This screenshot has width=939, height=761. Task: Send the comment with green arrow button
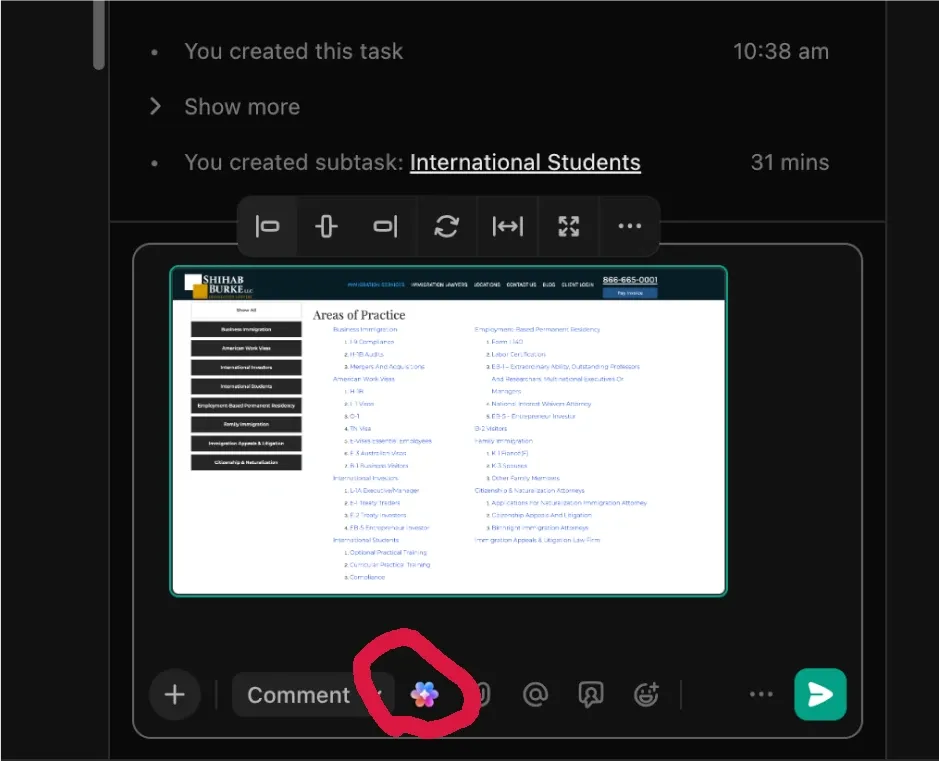click(x=820, y=694)
